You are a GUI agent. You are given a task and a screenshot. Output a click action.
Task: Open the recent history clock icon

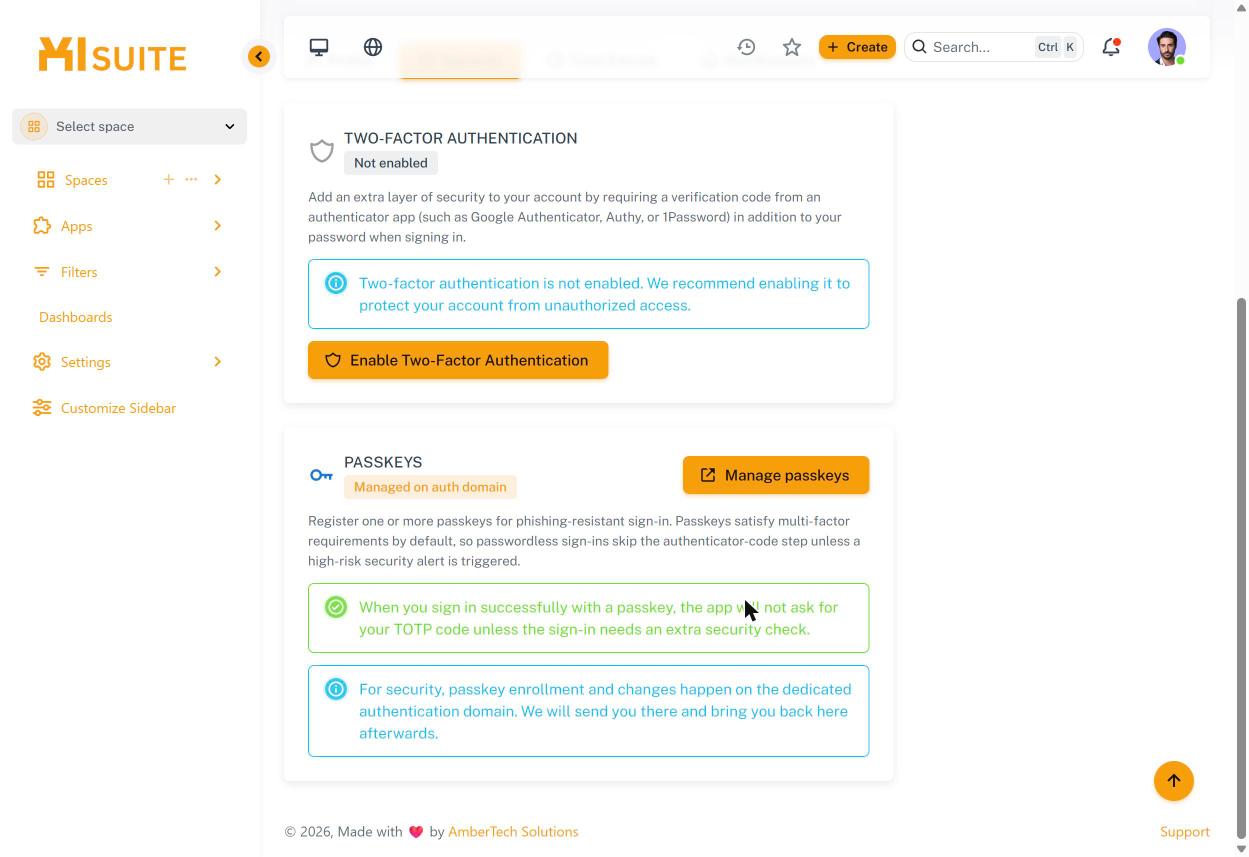point(746,47)
